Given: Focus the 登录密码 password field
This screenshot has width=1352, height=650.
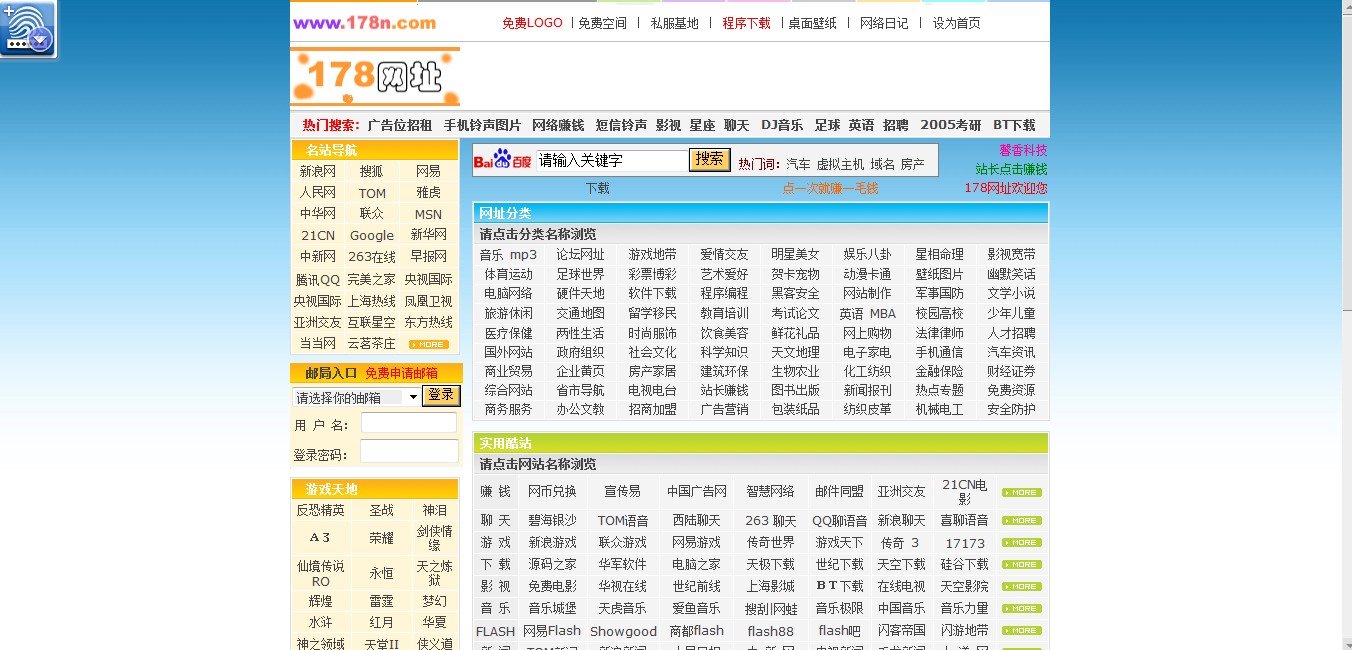Looking at the screenshot, I should click(408, 453).
